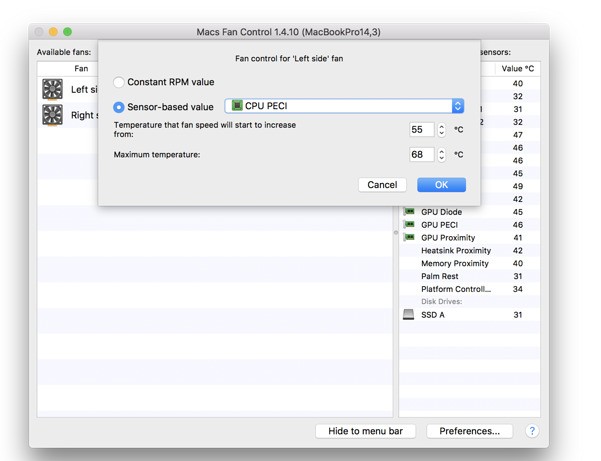This screenshot has width=601, height=461.
Task: Click the Platform Controller value 34
Action: [517, 289]
